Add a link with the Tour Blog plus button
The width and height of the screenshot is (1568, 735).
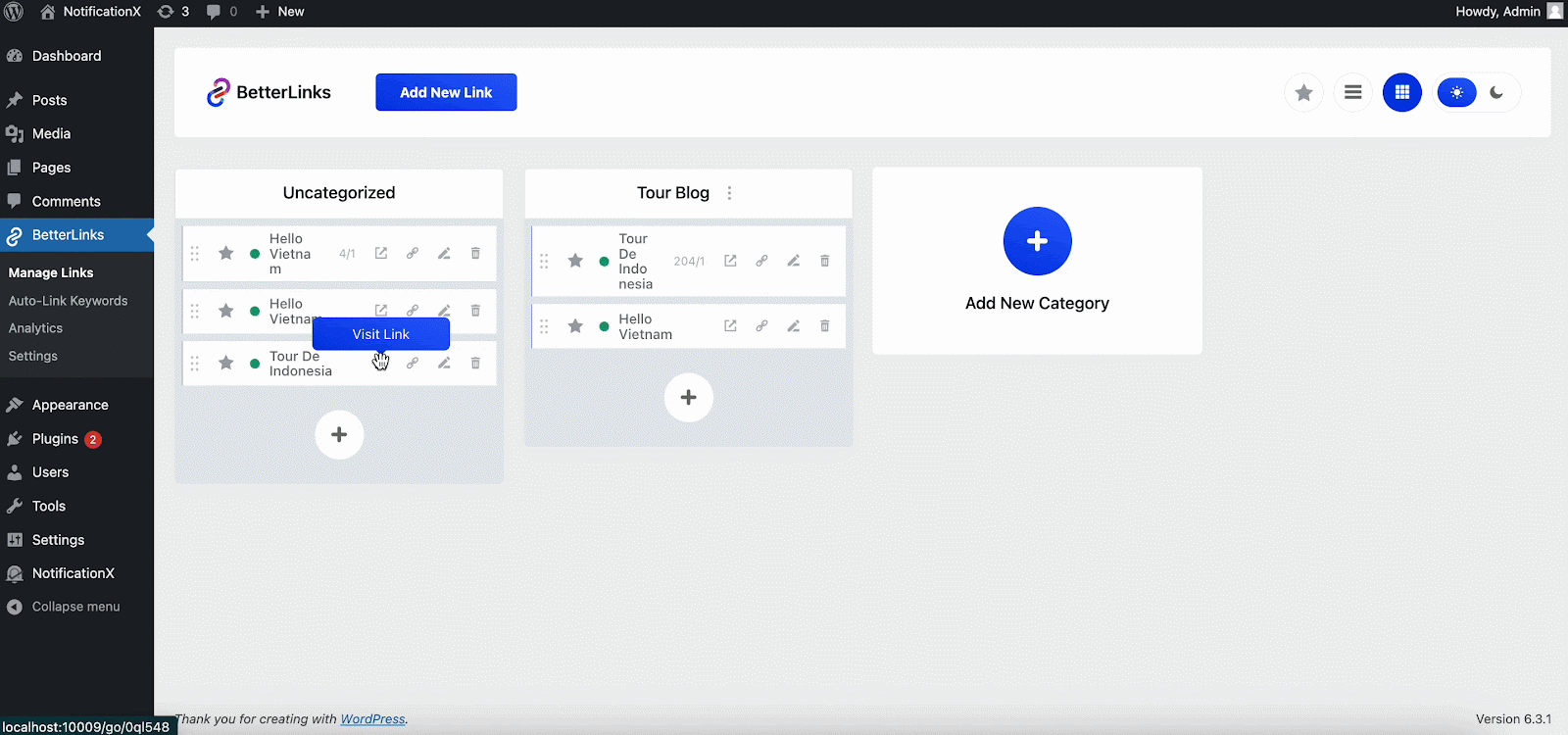(x=689, y=397)
